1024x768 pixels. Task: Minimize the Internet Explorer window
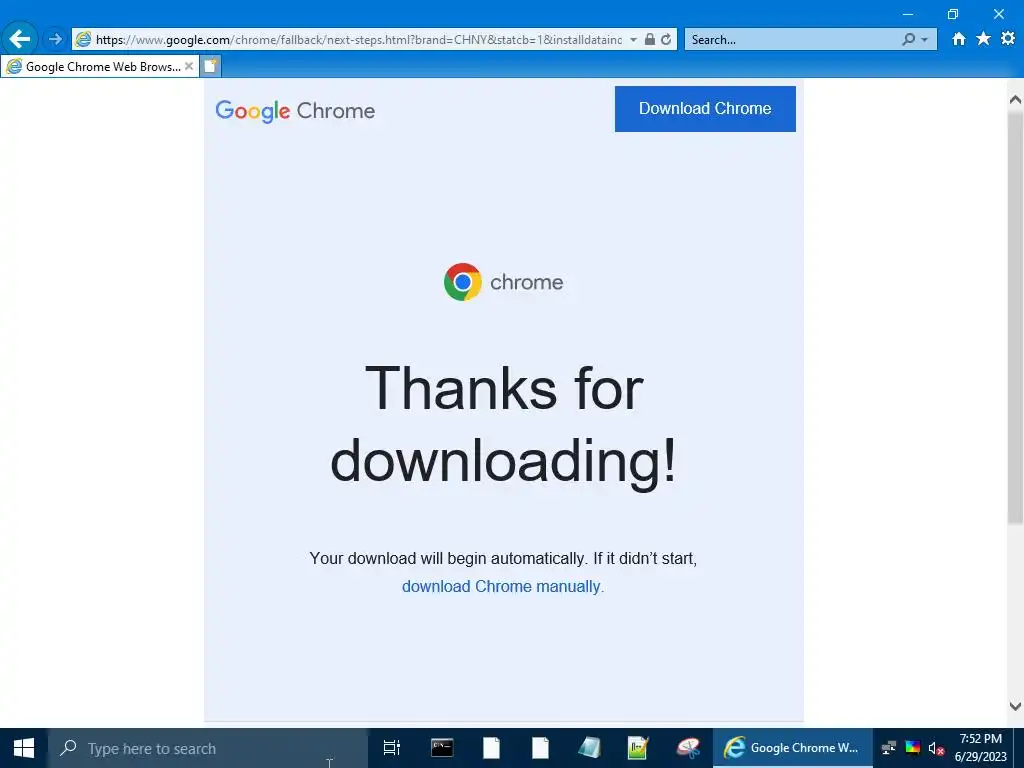tap(908, 14)
